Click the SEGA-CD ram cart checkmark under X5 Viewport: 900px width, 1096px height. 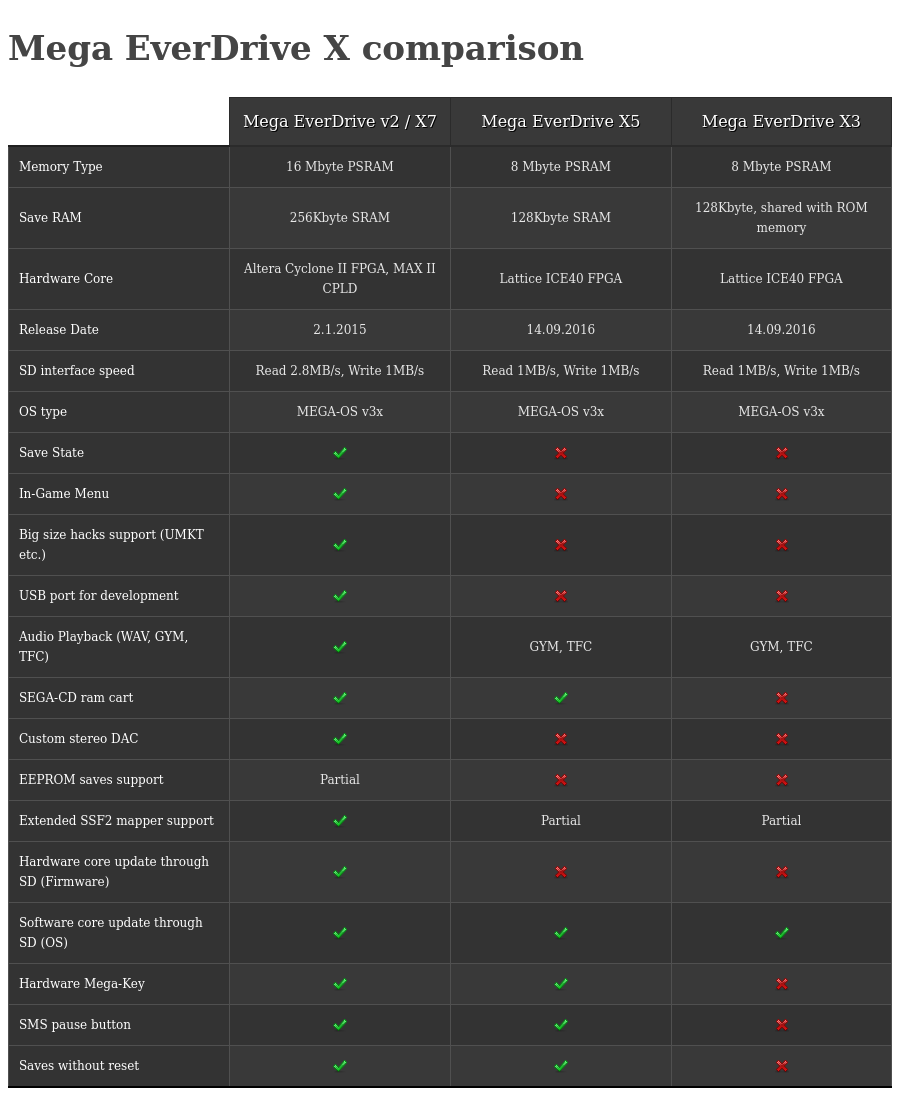[x=561, y=698]
